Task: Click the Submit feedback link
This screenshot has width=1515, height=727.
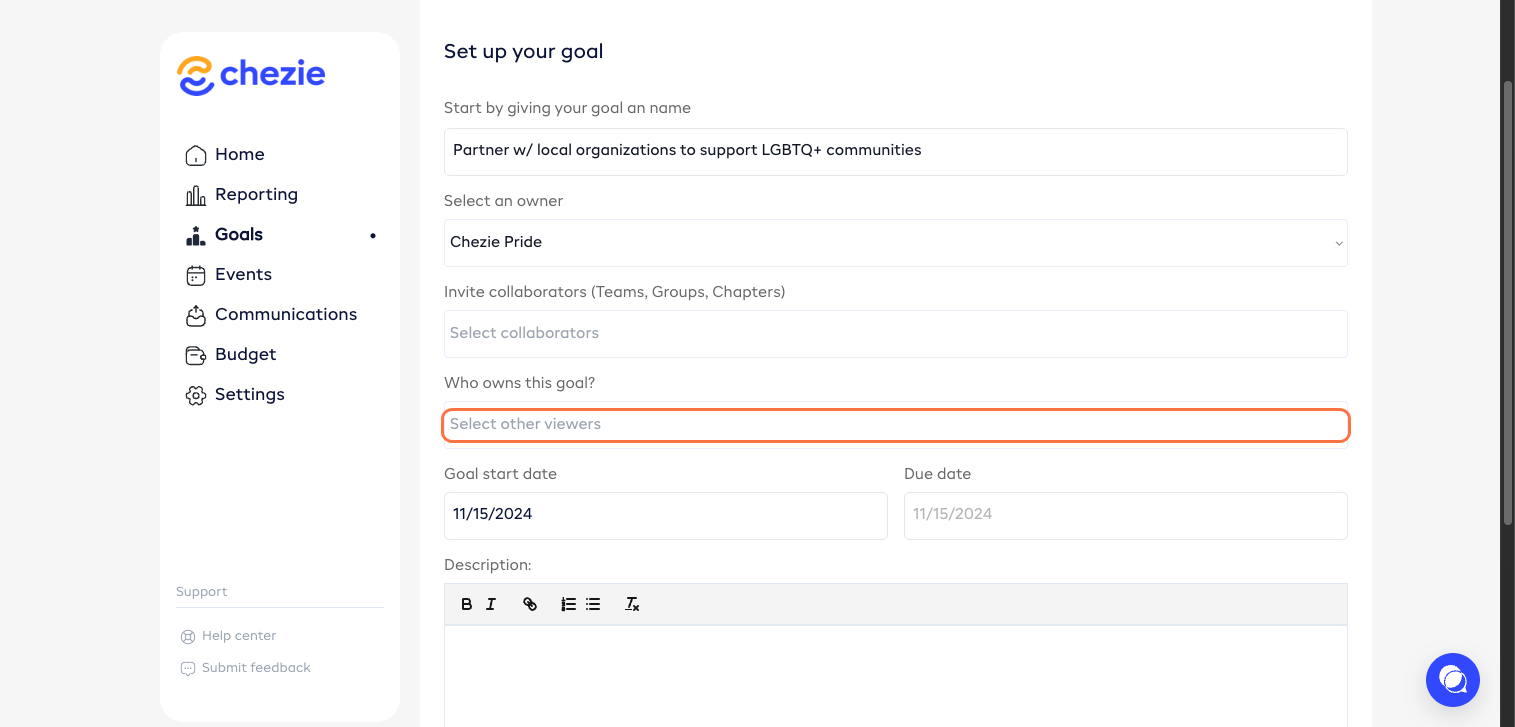Action: coord(256,668)
